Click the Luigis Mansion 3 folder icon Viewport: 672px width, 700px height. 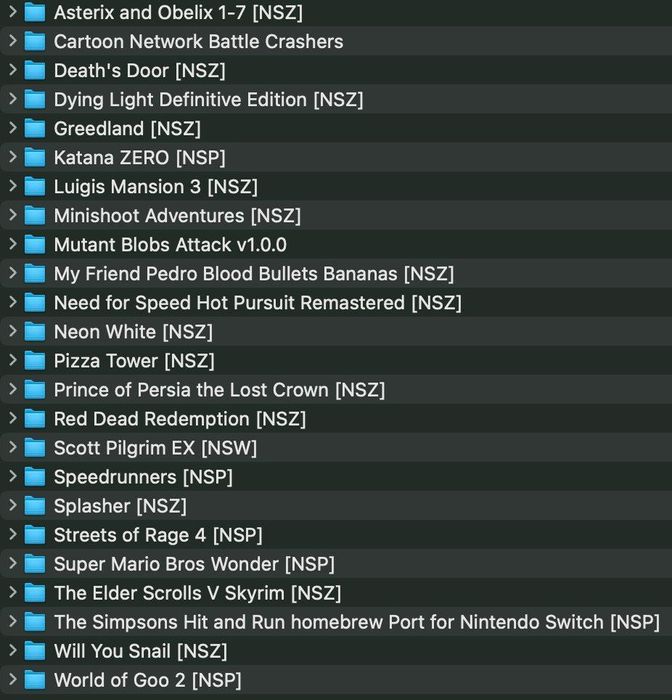click(x=35, y=187)
